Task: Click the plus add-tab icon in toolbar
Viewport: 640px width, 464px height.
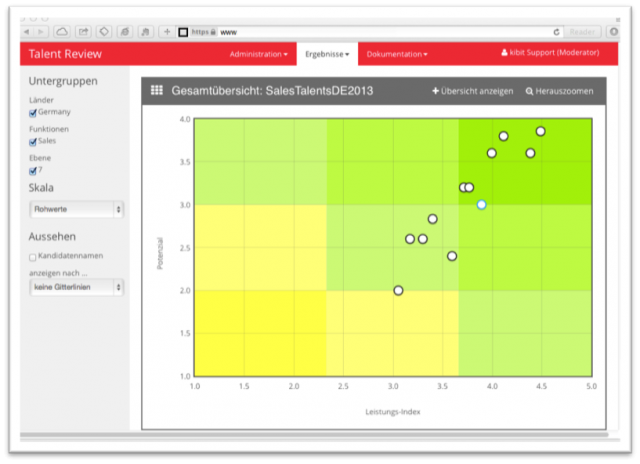Action: click(x=167, y=32)
